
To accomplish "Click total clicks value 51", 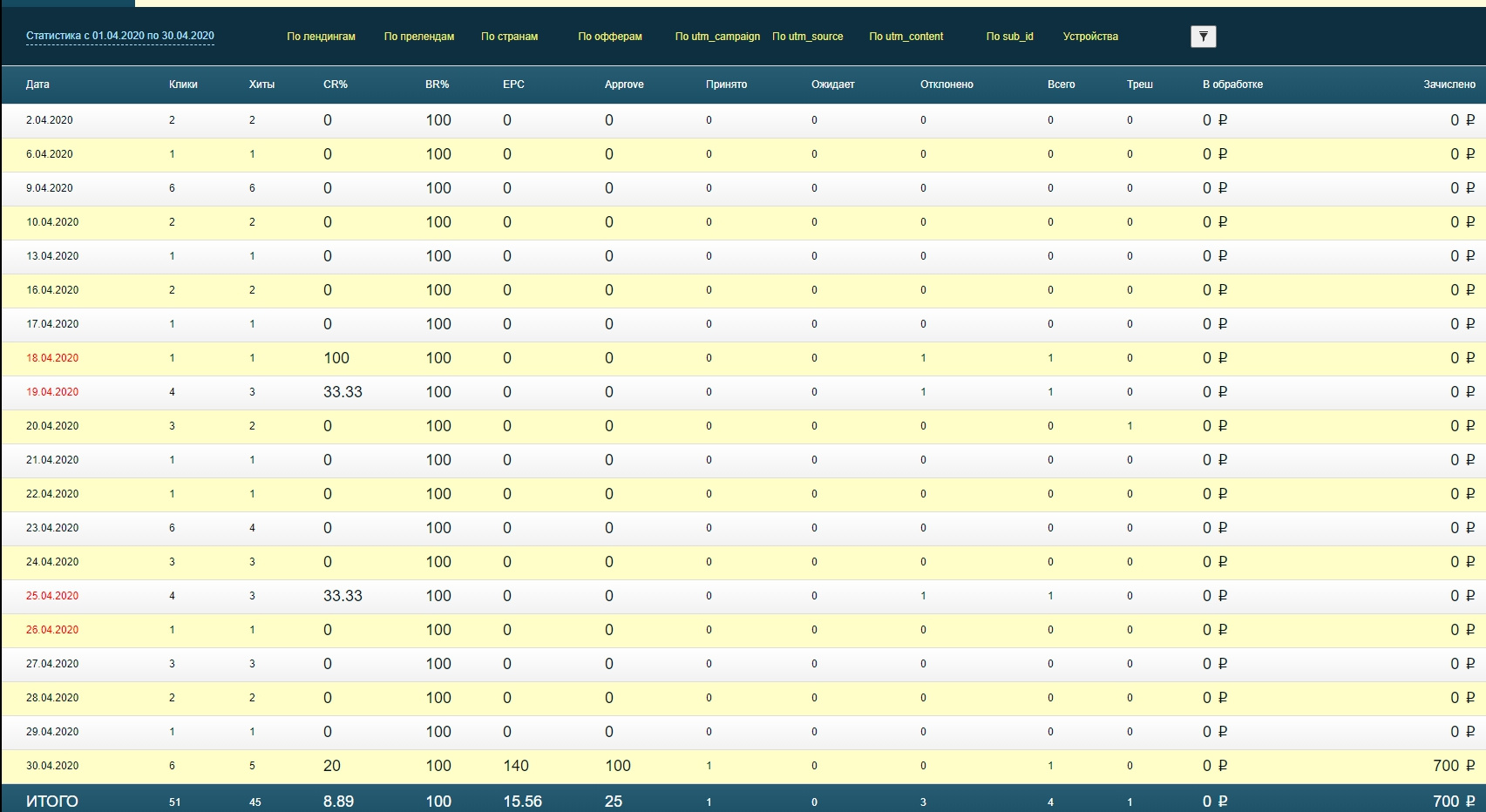I will tap(174, 802).
